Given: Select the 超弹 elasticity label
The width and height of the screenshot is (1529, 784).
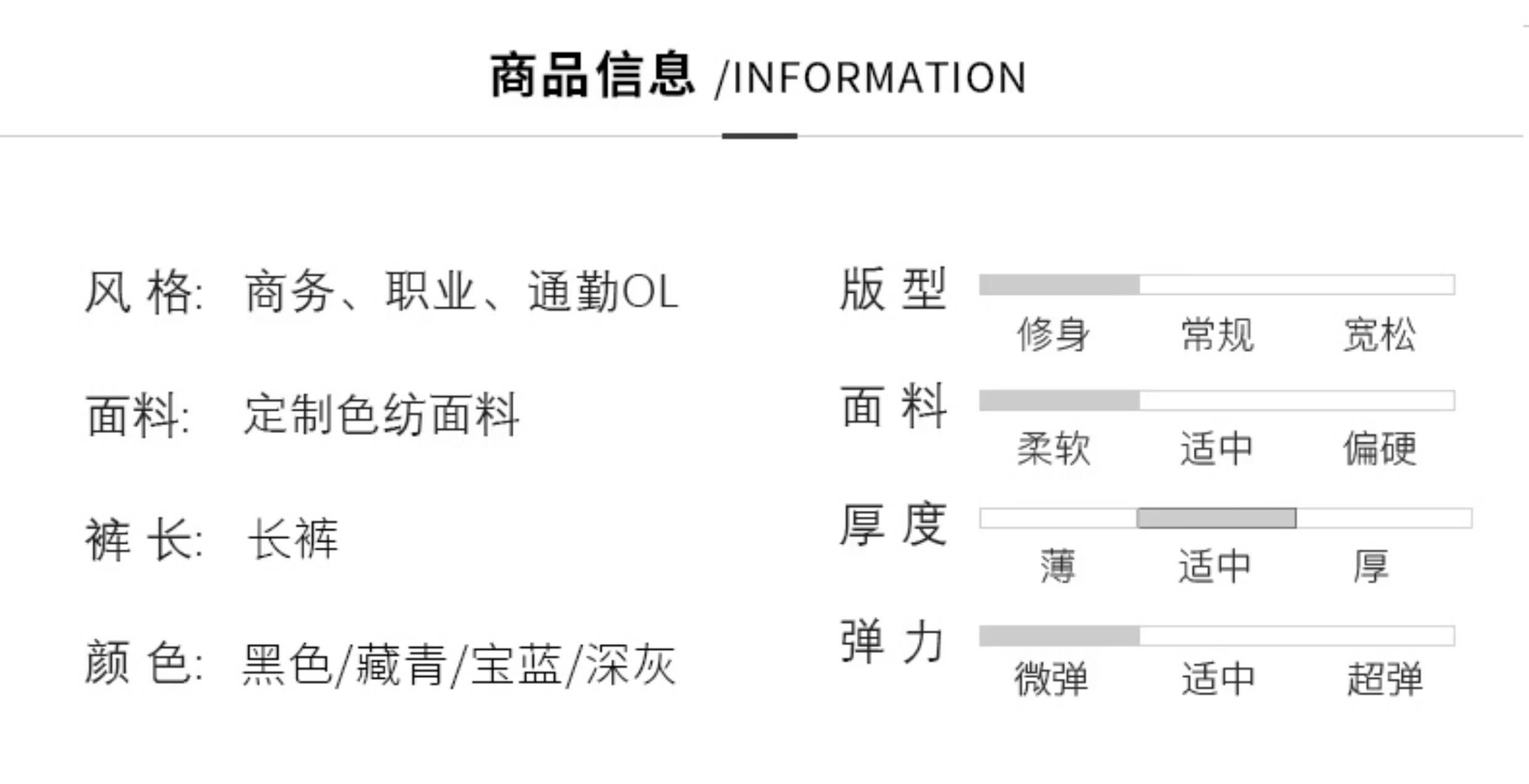Looking at the screenshot, I should [x=1385, y=679].
